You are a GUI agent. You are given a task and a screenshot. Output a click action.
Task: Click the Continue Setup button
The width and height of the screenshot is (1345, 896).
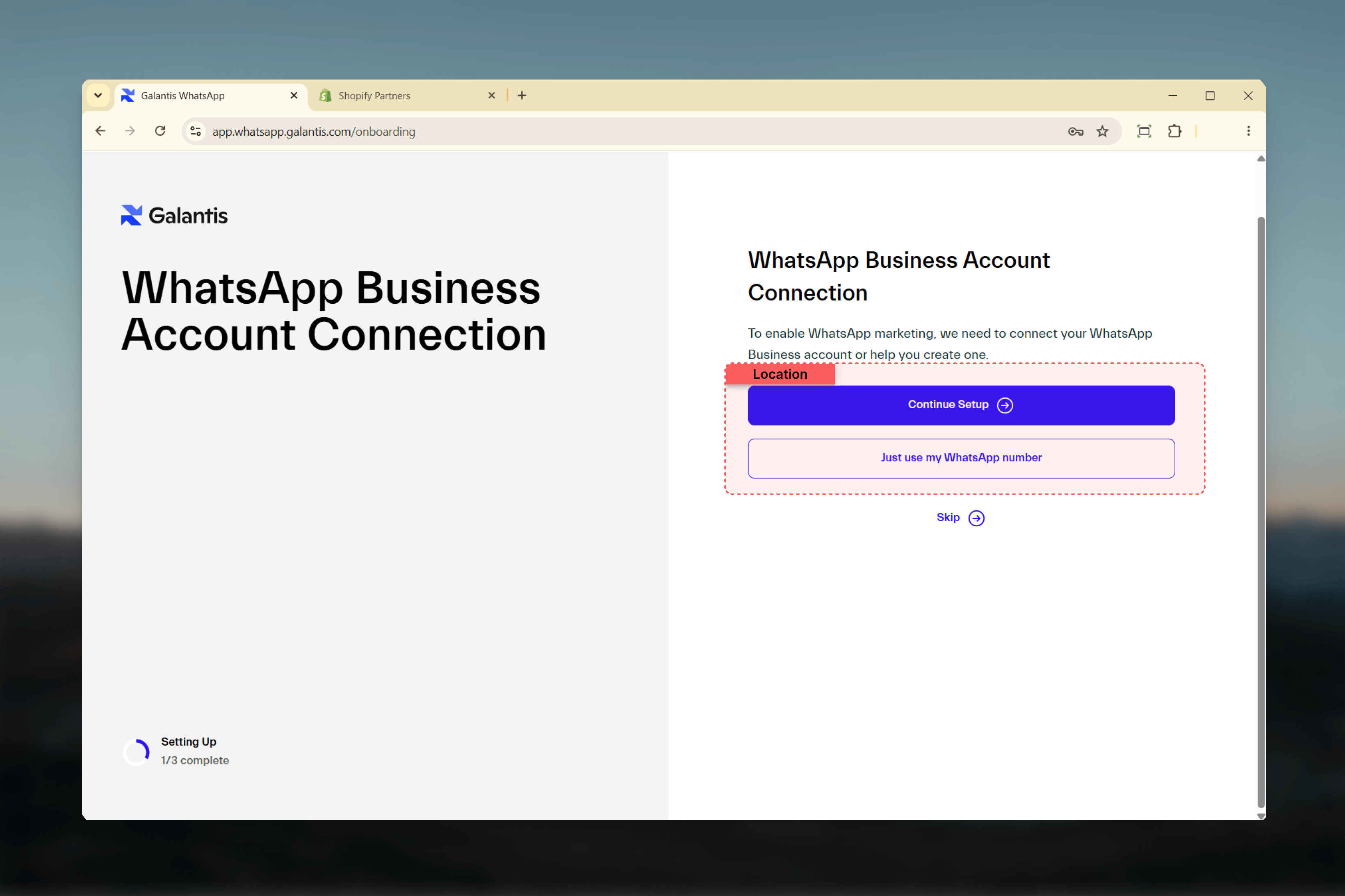[x=961, y=405]
